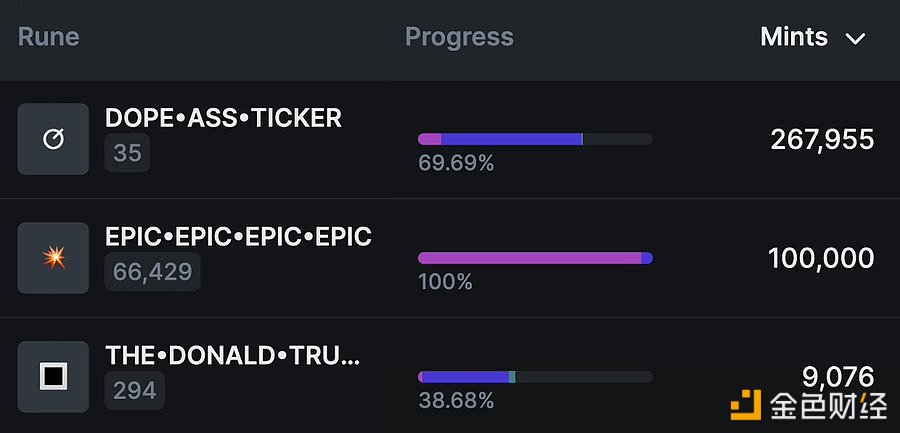The height and width of the screenshot is (433, 900).
Task: Click the 100,000 mints value
Action: pyautogui.click(x=821, y=258)
